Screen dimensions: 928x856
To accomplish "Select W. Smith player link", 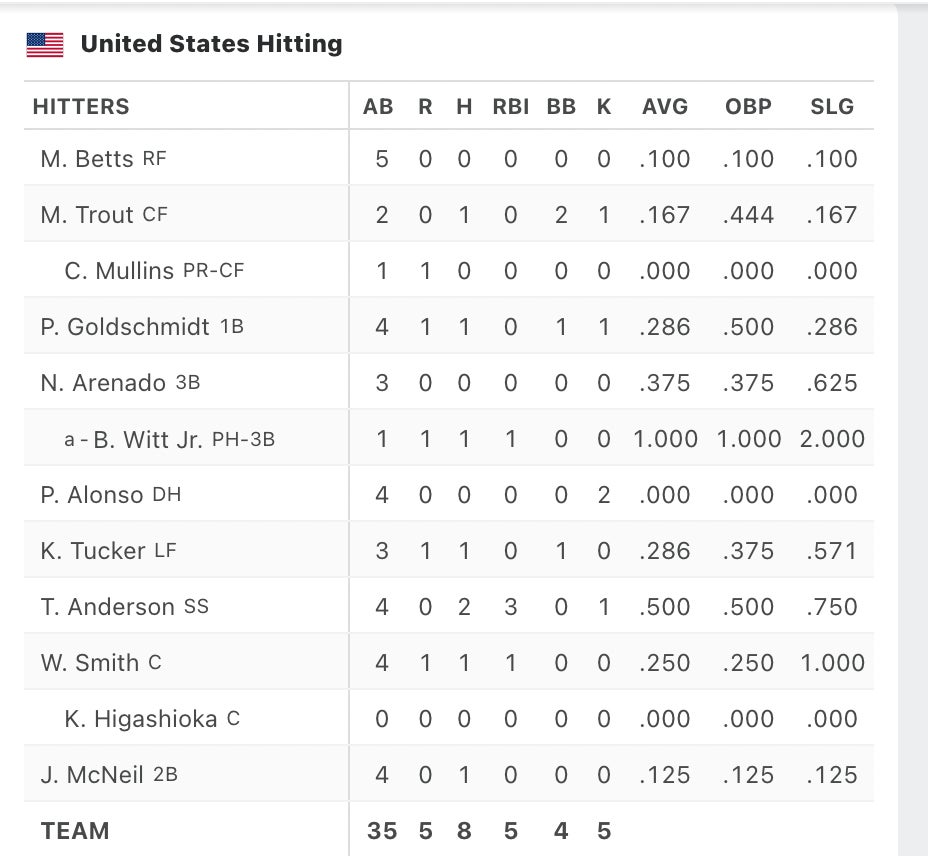I will coord(90,663).
